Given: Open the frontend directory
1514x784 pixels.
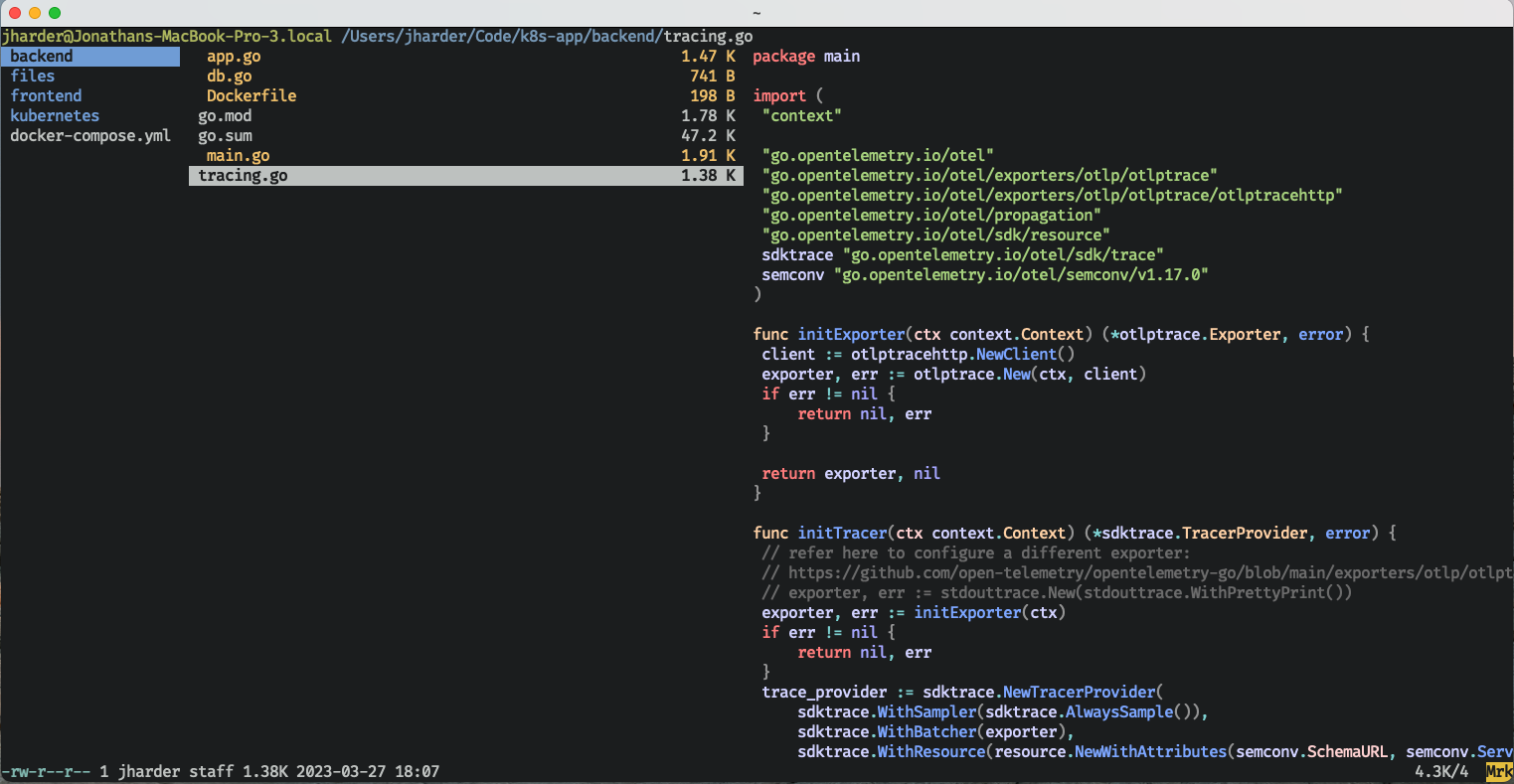Looking at the screenshot, I should click(46, 96).
